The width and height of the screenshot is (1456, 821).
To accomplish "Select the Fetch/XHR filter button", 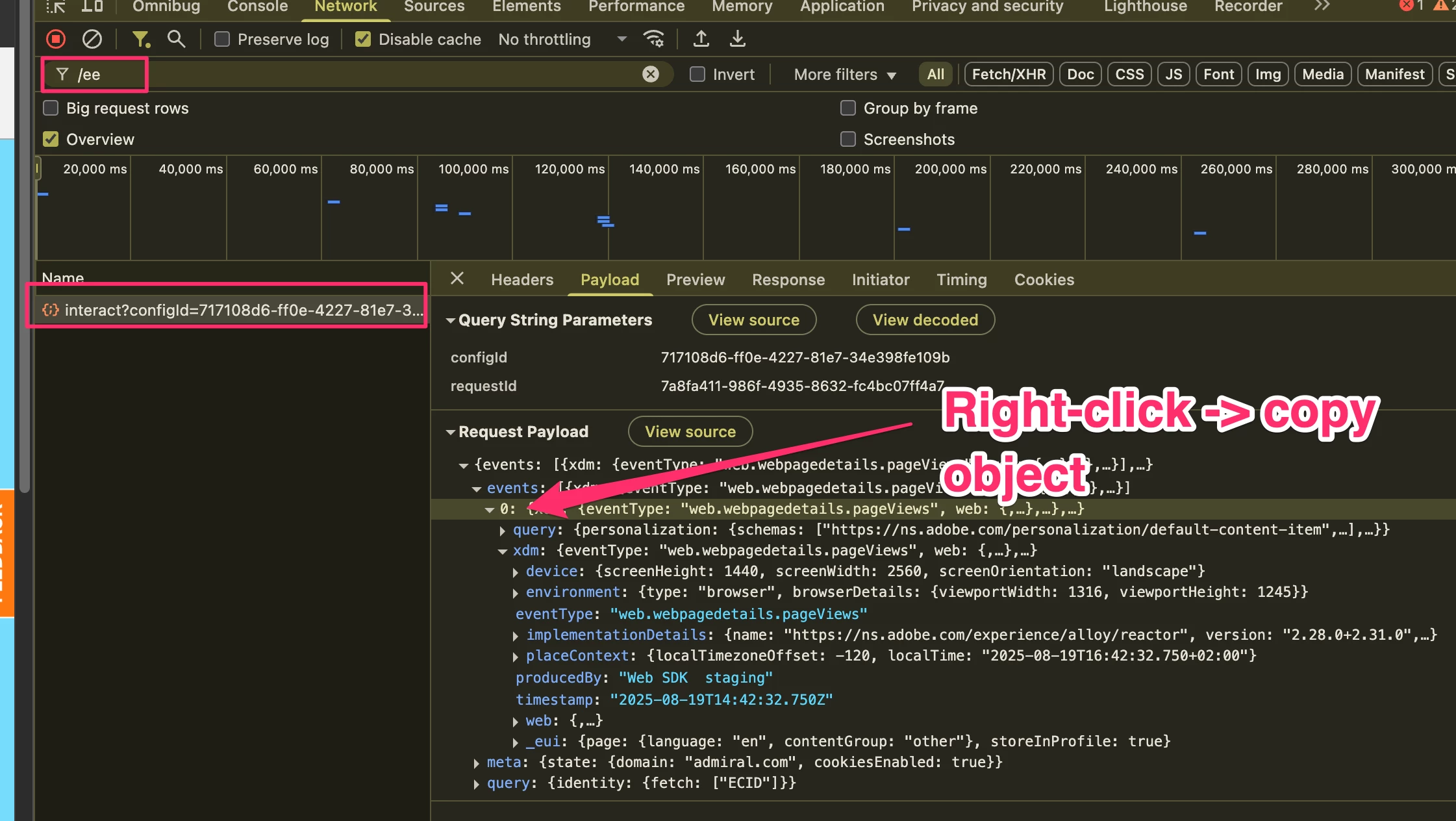I will [x=1009, y=74].
